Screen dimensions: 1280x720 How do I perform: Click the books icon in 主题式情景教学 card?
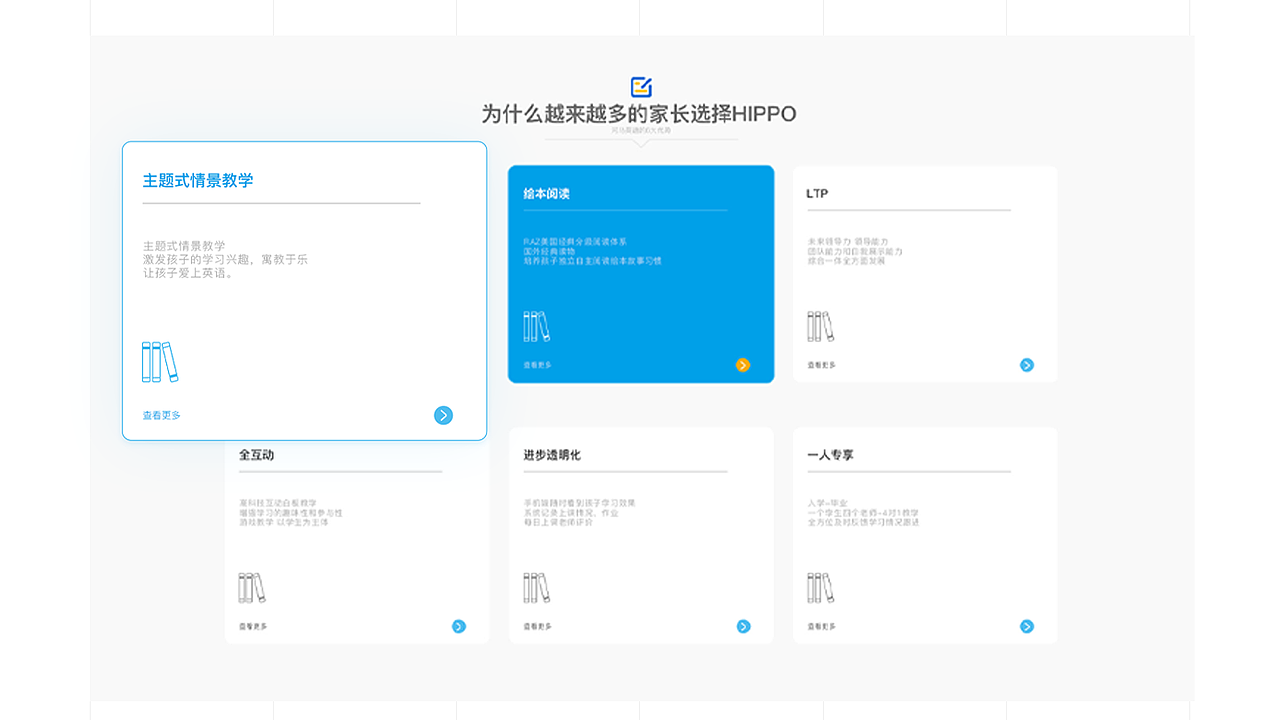160,362
